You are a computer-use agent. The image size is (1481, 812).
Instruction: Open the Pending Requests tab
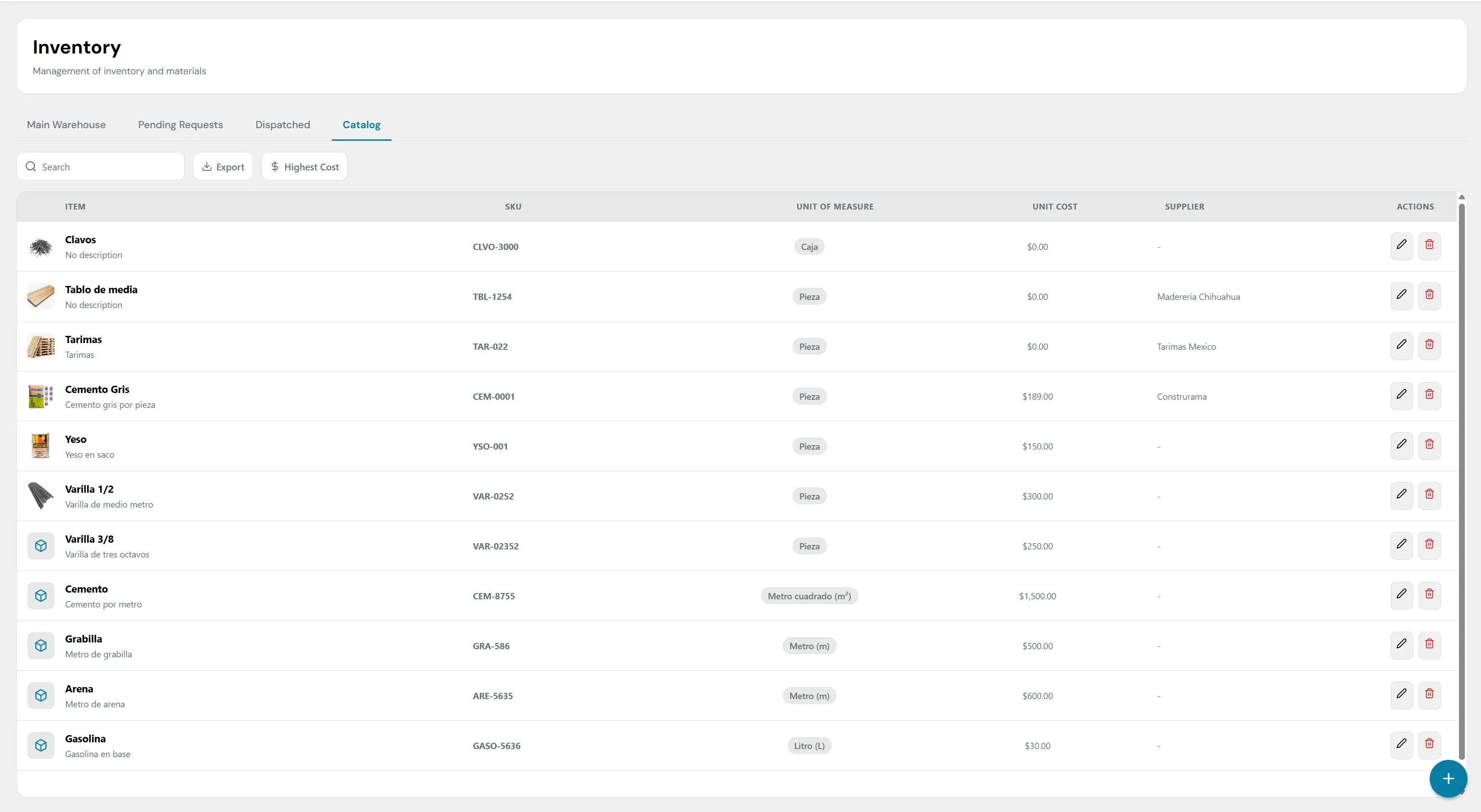coord(181,125)
